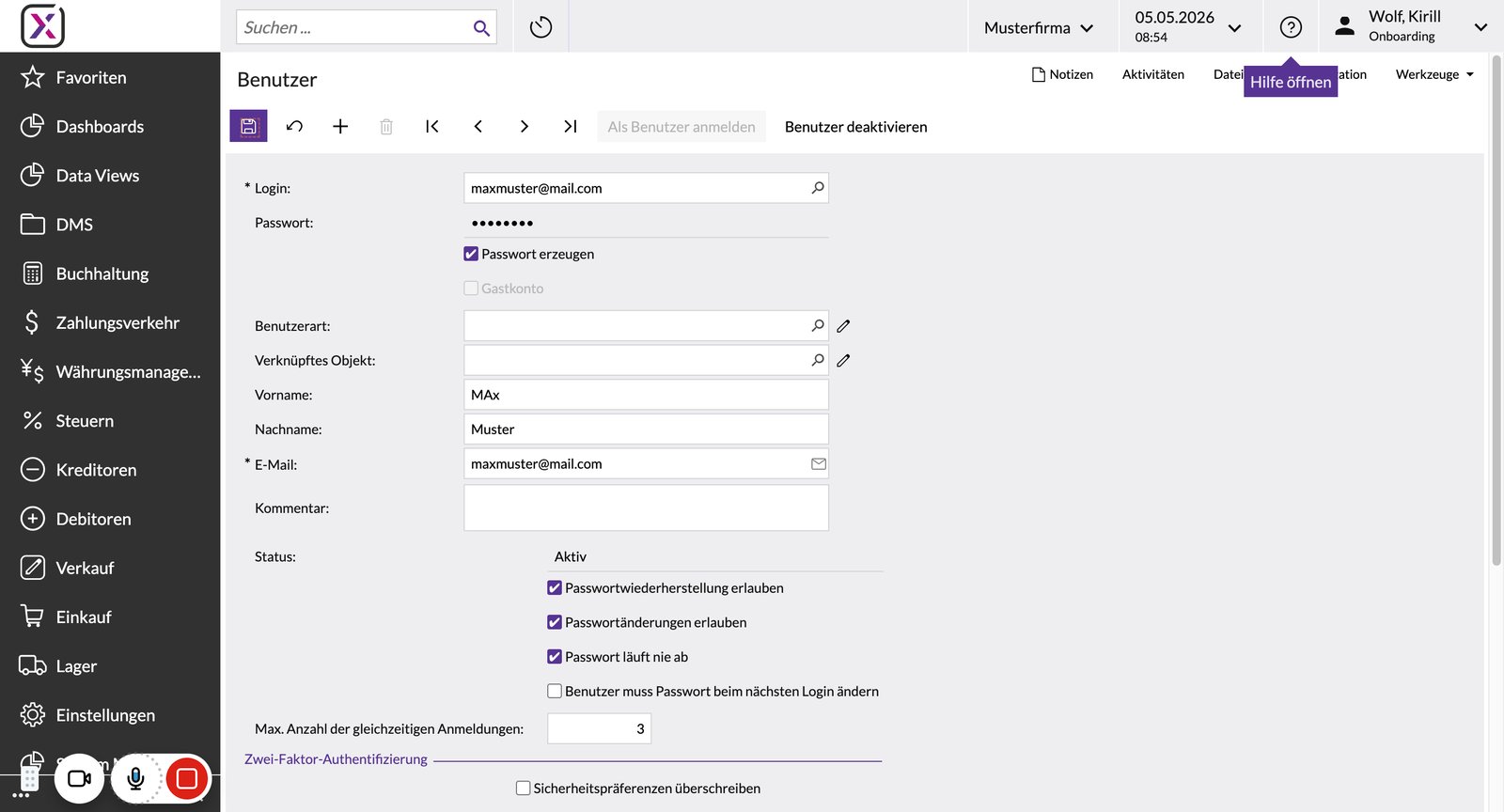
Task: Save the user record with the disk icon
Action: click(x=248, y=126)
